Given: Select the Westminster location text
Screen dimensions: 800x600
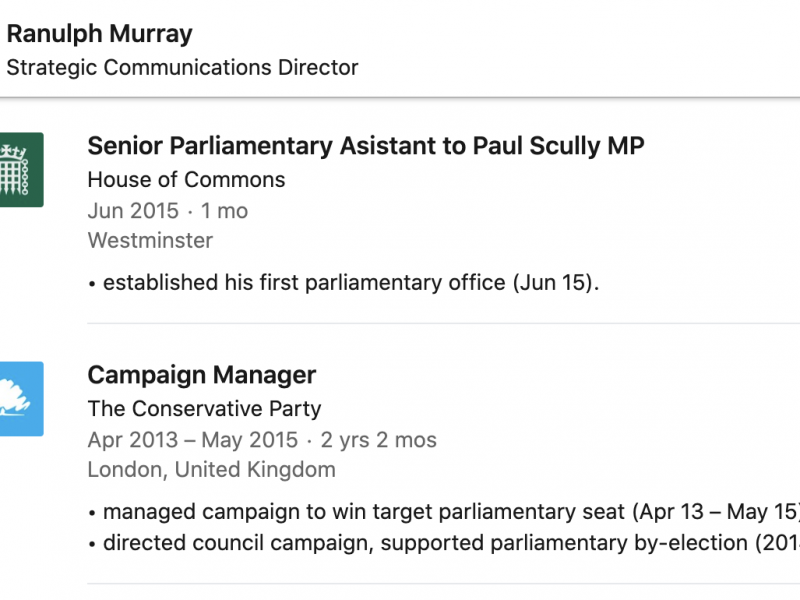Looking at the screenshot, I should [x=150, y=241].
